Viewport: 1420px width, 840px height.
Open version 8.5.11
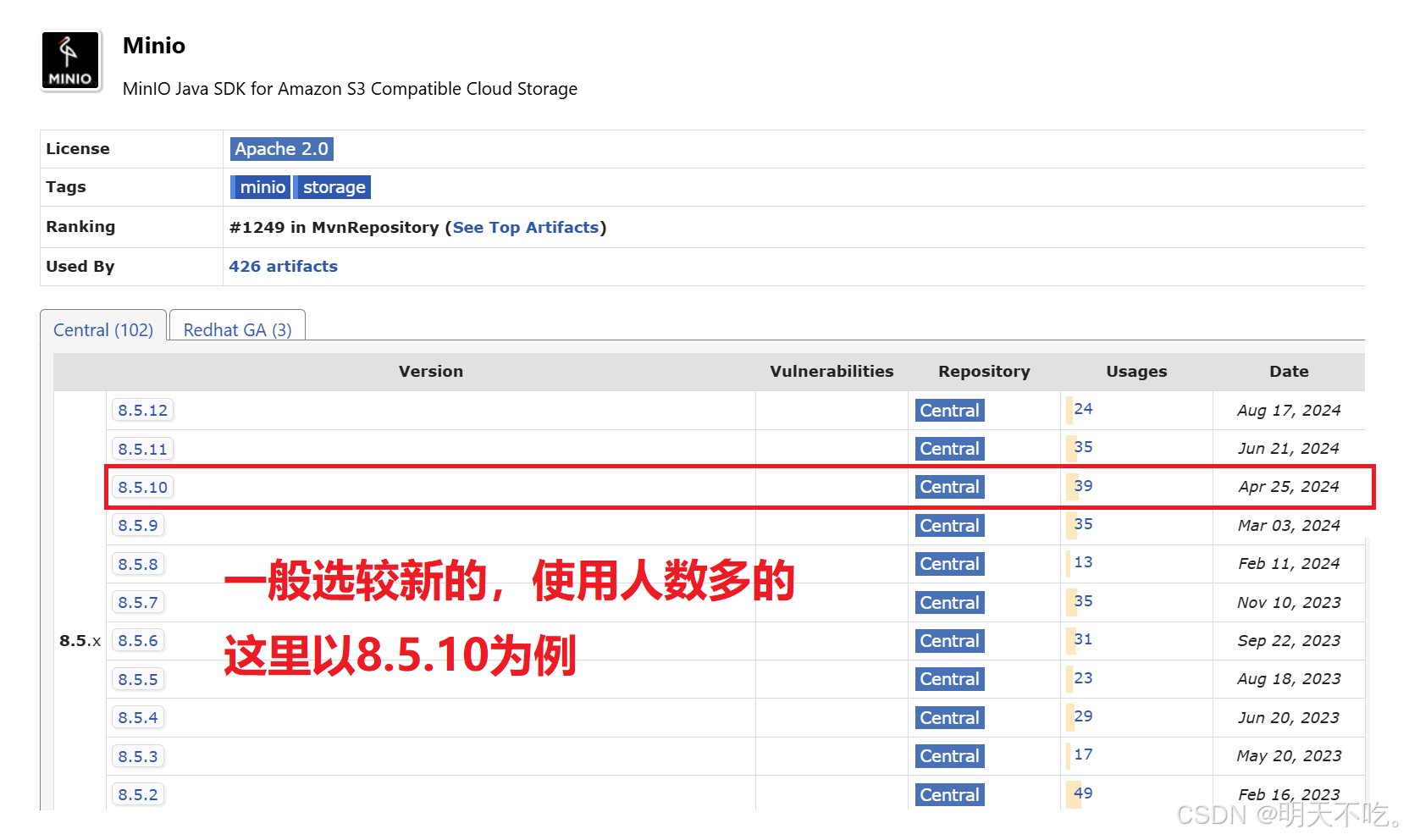click(142, 449)
